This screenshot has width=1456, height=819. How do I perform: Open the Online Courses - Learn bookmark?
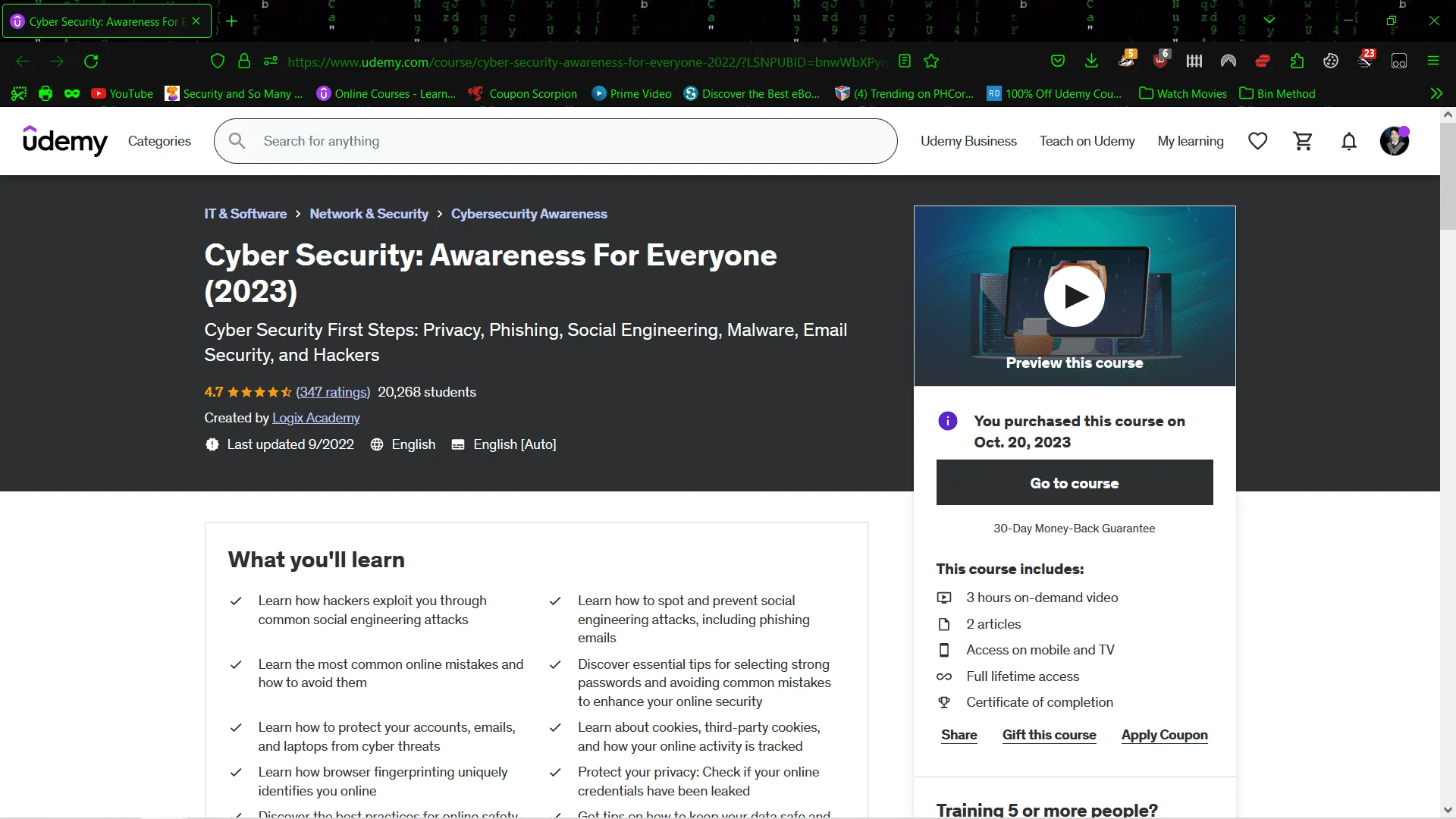tap(386, 94)
